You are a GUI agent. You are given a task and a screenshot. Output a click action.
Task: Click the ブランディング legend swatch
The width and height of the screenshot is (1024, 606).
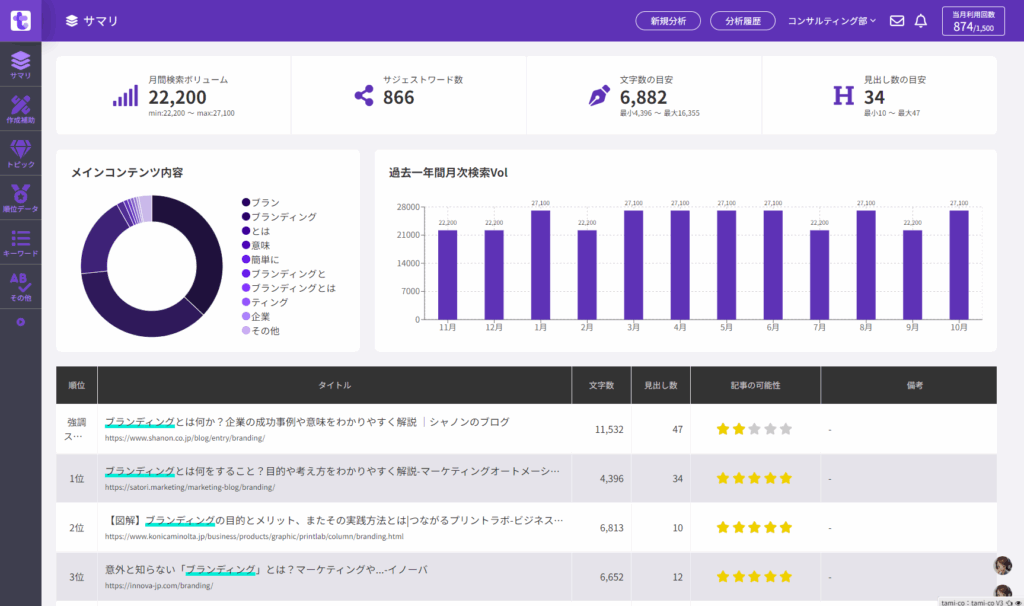pyautogui.click(x=246, y=217)
